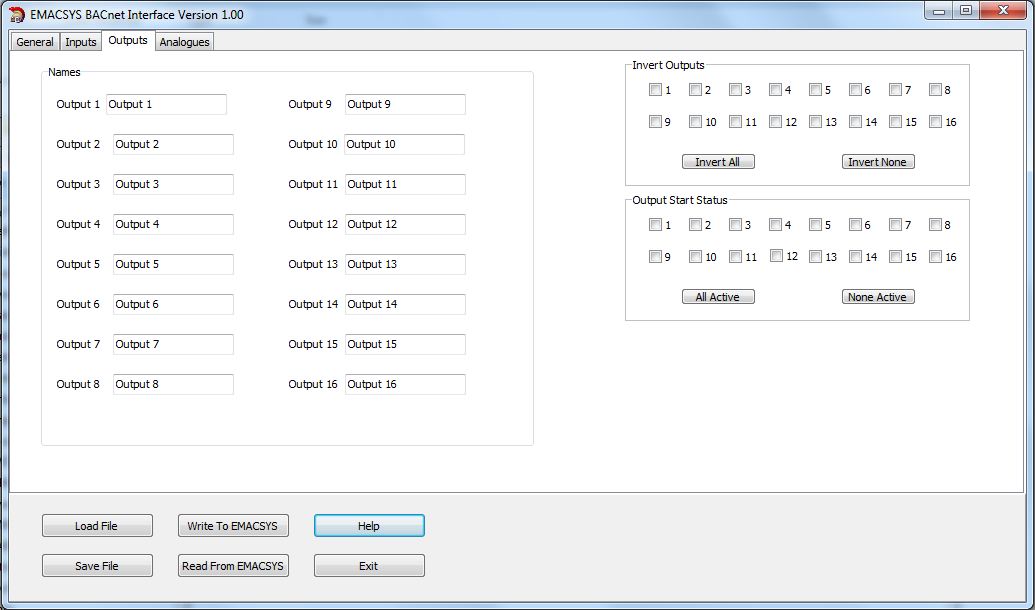Tick Output Start Status checkbox 4
1035x610 pixels.
[775, 225]
